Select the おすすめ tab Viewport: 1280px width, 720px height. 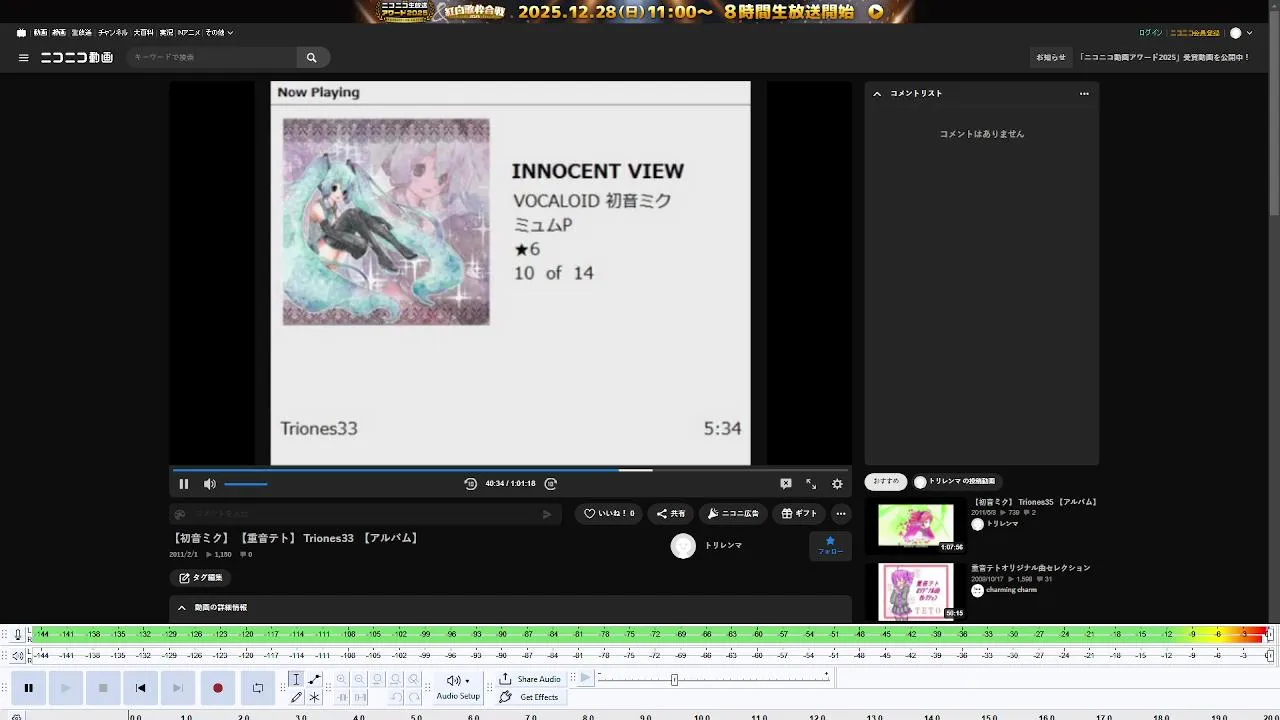pyautogui.click(x=886, y=482)
